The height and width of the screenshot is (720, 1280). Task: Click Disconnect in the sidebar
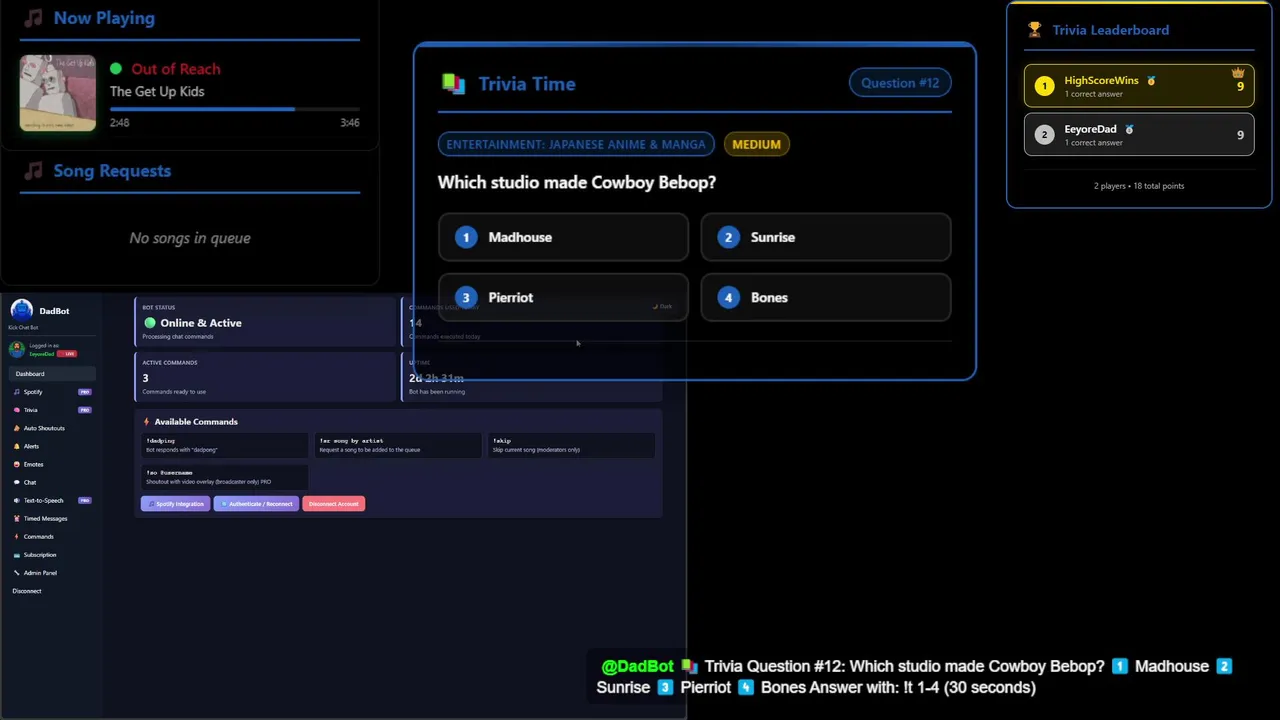coord(27,591)
